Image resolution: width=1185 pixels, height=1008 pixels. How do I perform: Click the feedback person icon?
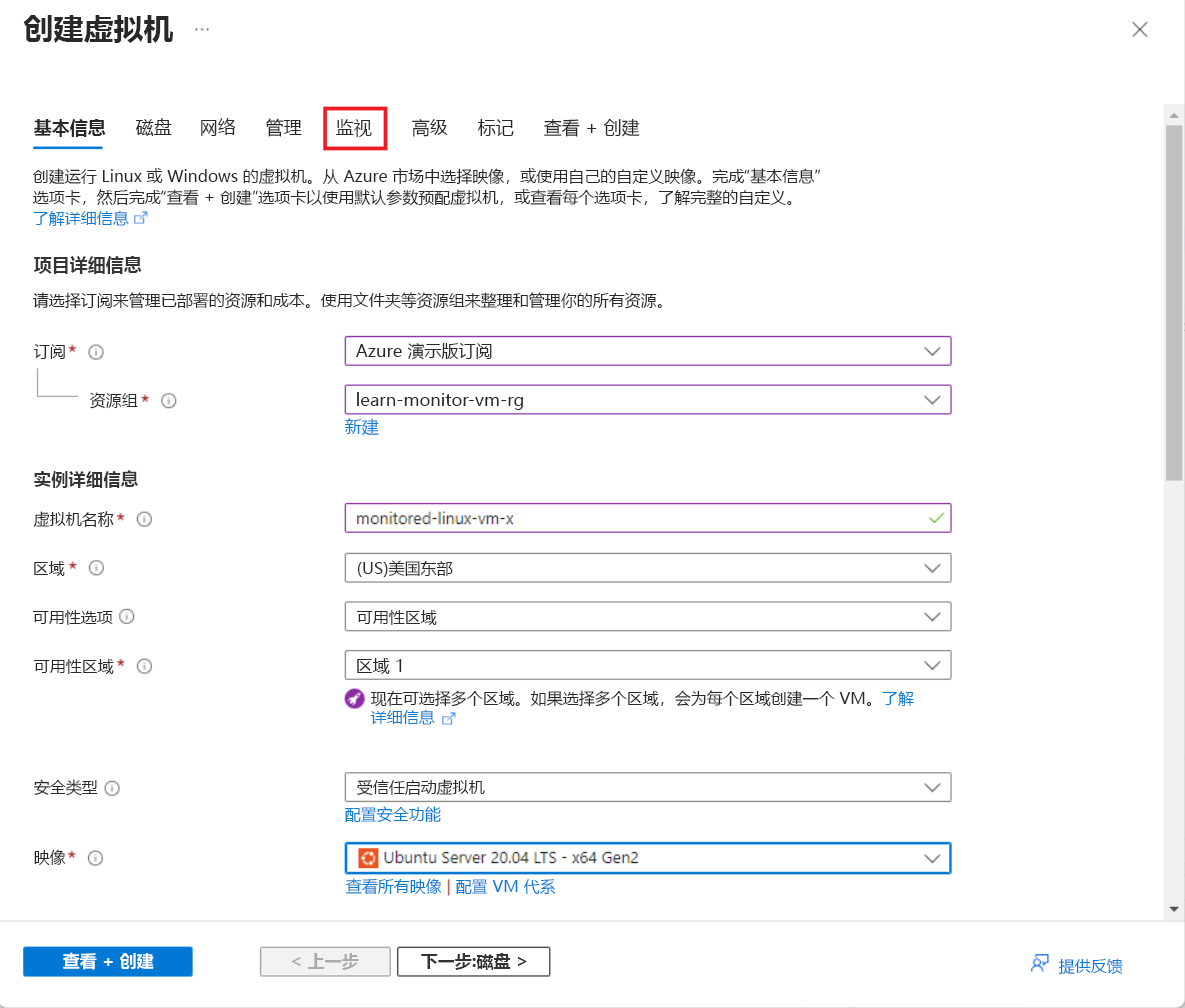tap(1040, 963)
